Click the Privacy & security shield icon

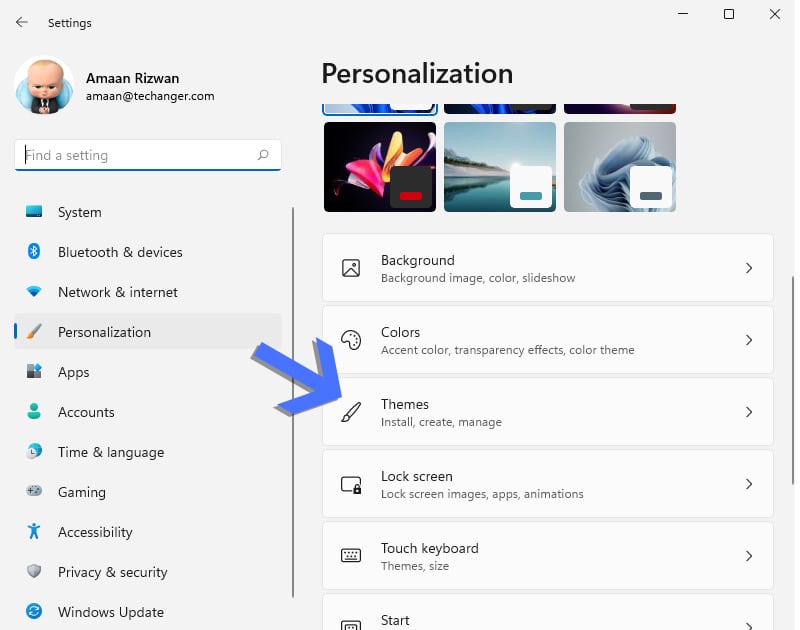coord(34,572)
